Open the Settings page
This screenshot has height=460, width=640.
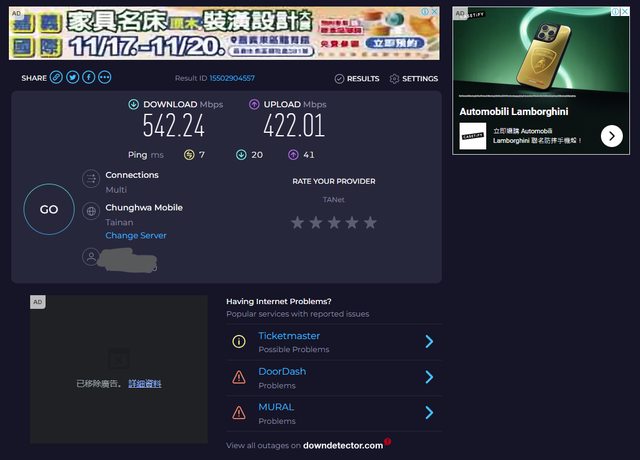tap(413, 78)
